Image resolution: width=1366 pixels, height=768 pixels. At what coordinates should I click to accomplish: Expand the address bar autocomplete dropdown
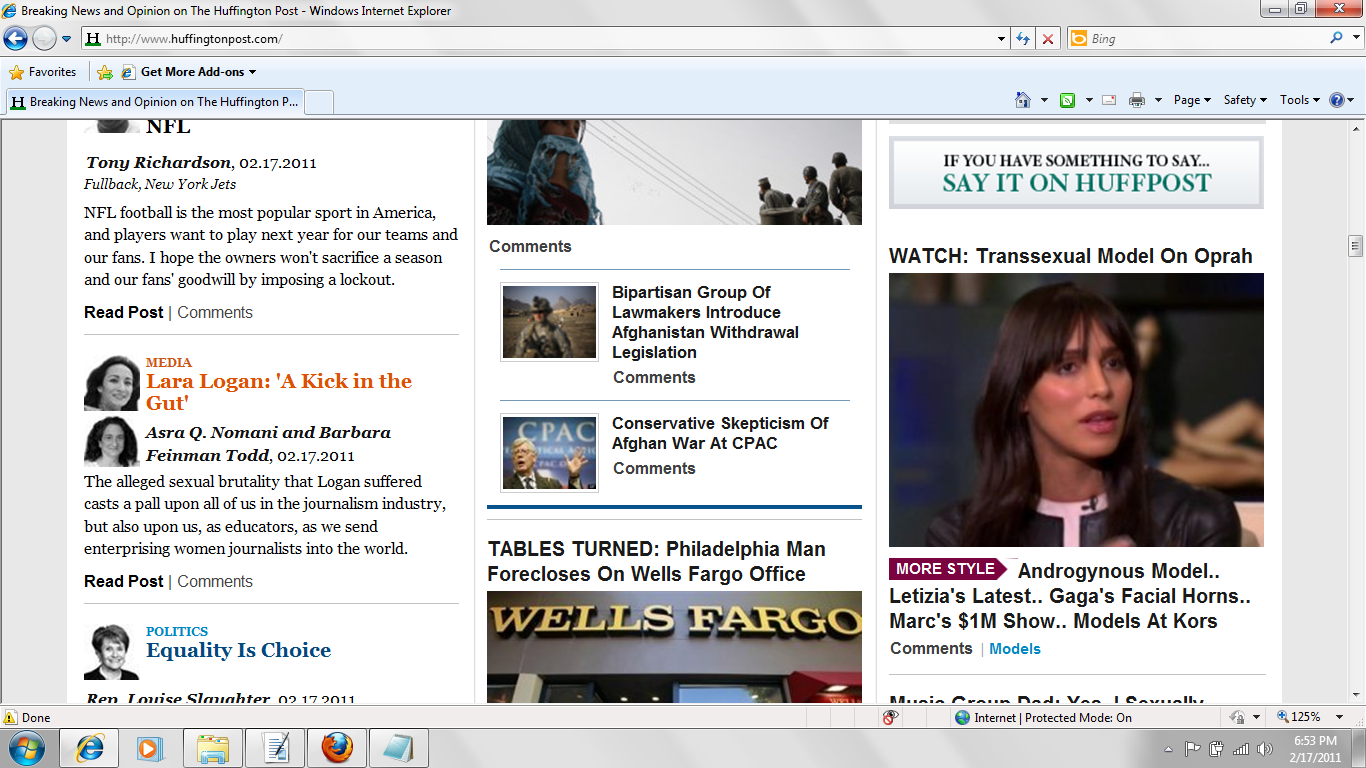(x=1002, y=39)
